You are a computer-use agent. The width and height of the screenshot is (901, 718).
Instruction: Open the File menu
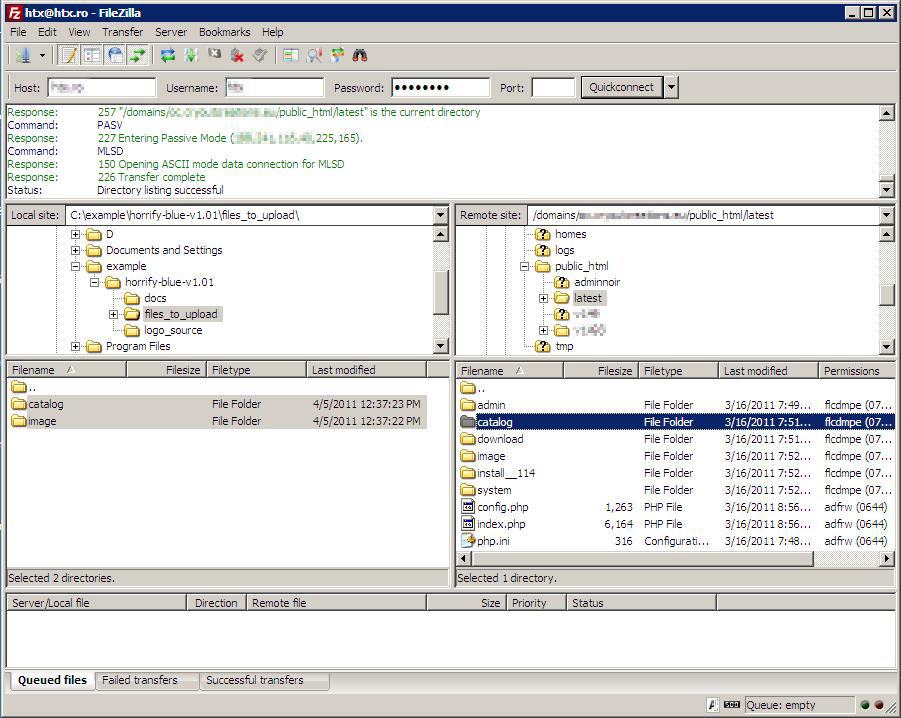point(18,32)
